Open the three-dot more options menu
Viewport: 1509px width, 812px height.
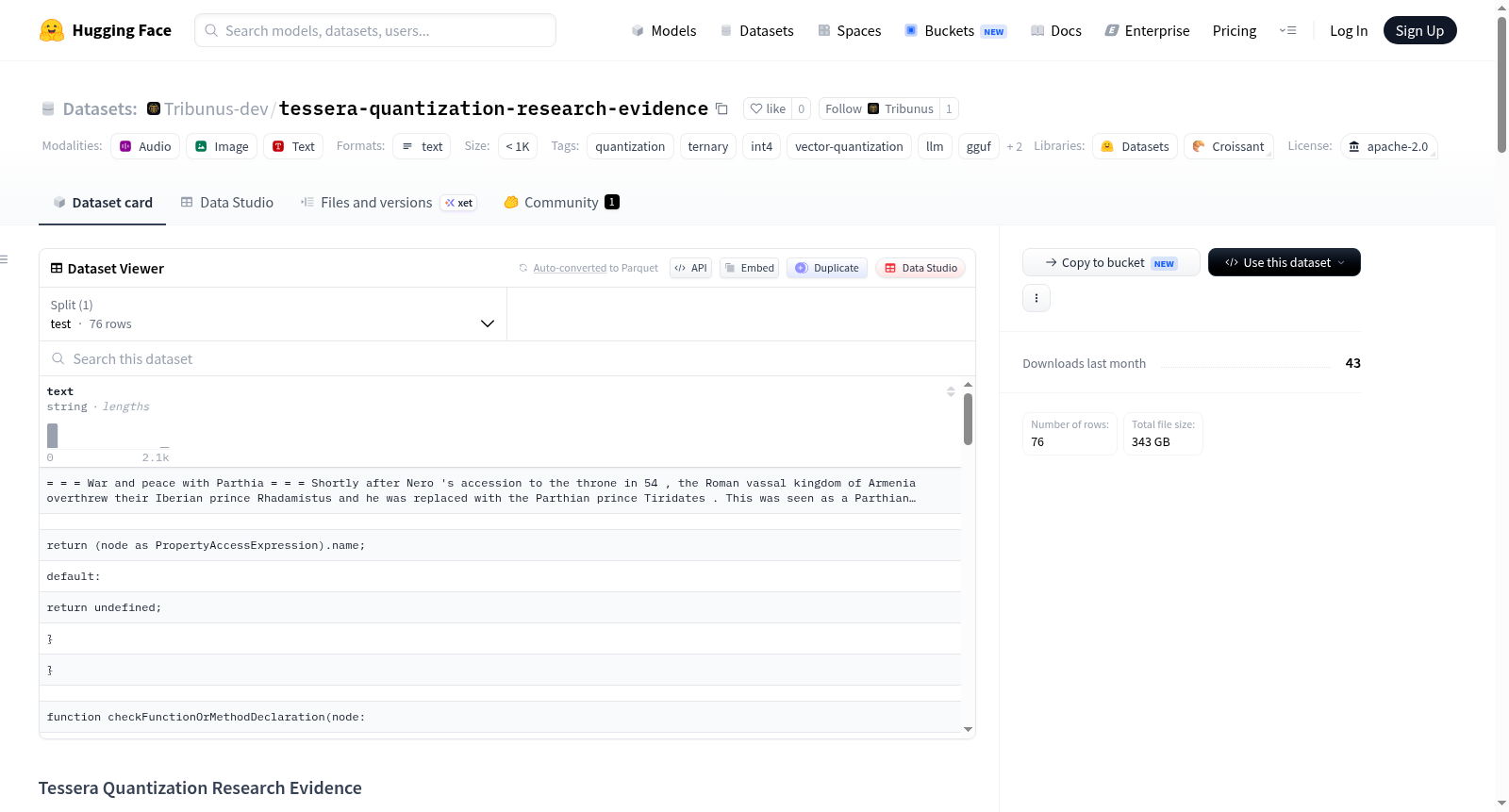pyautogui.click(x=1036, y=298)
